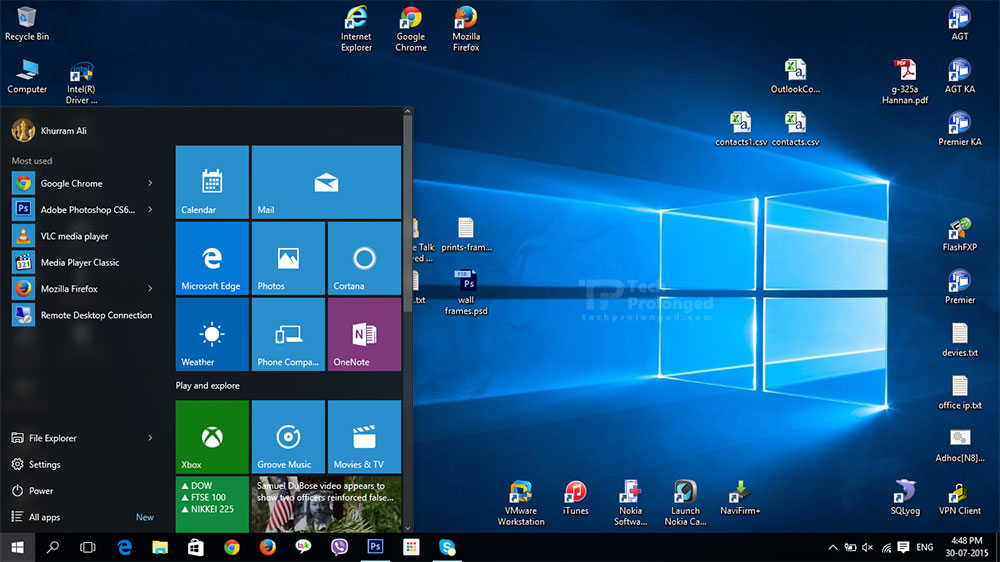Screen dimensions: 1000x562
Task: Open the Photos tile
Action: (x=288, y=258)
